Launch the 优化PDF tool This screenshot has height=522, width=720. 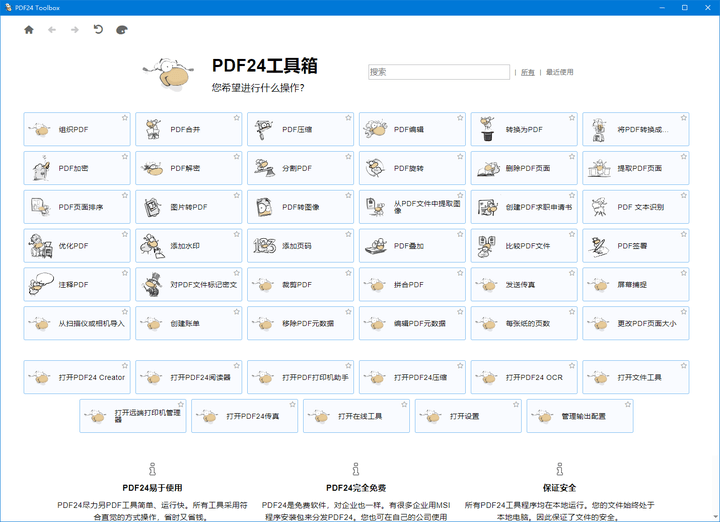(77, 246)
